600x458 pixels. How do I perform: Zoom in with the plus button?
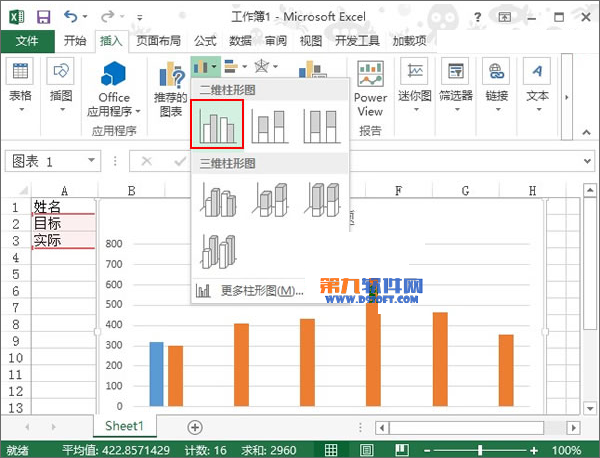(534, 450)
